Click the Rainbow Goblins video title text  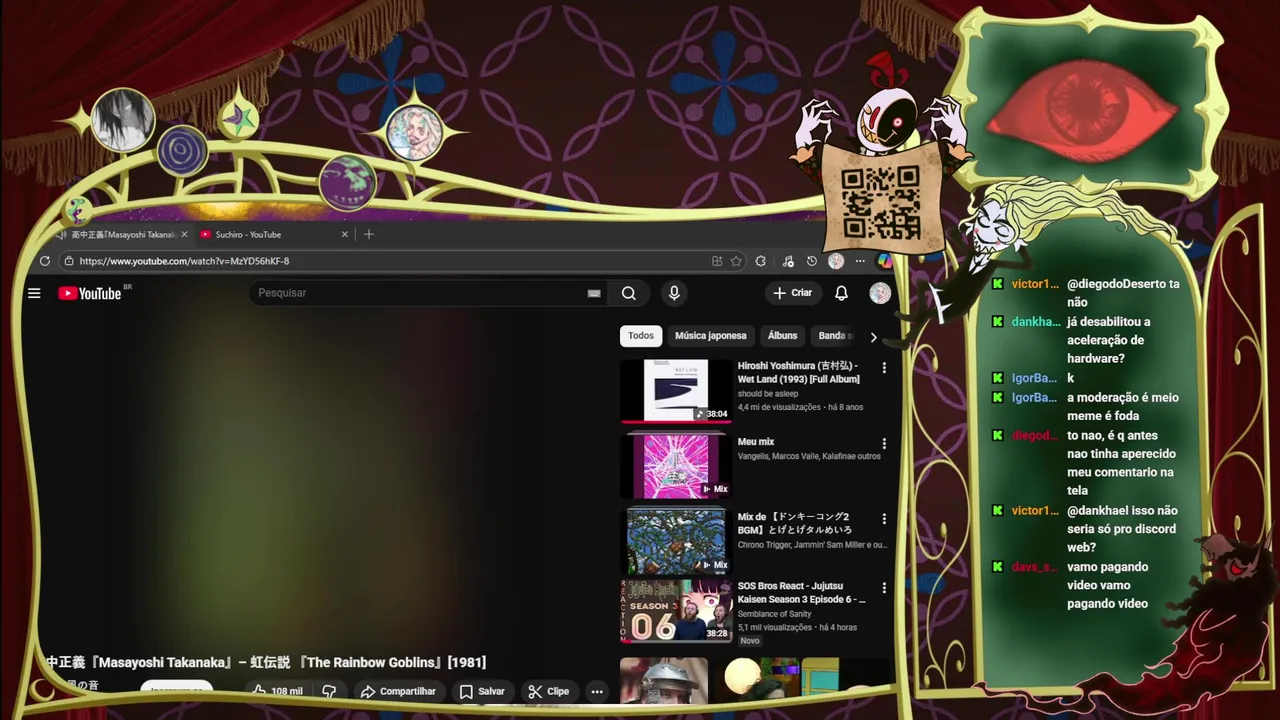(267, 662)
